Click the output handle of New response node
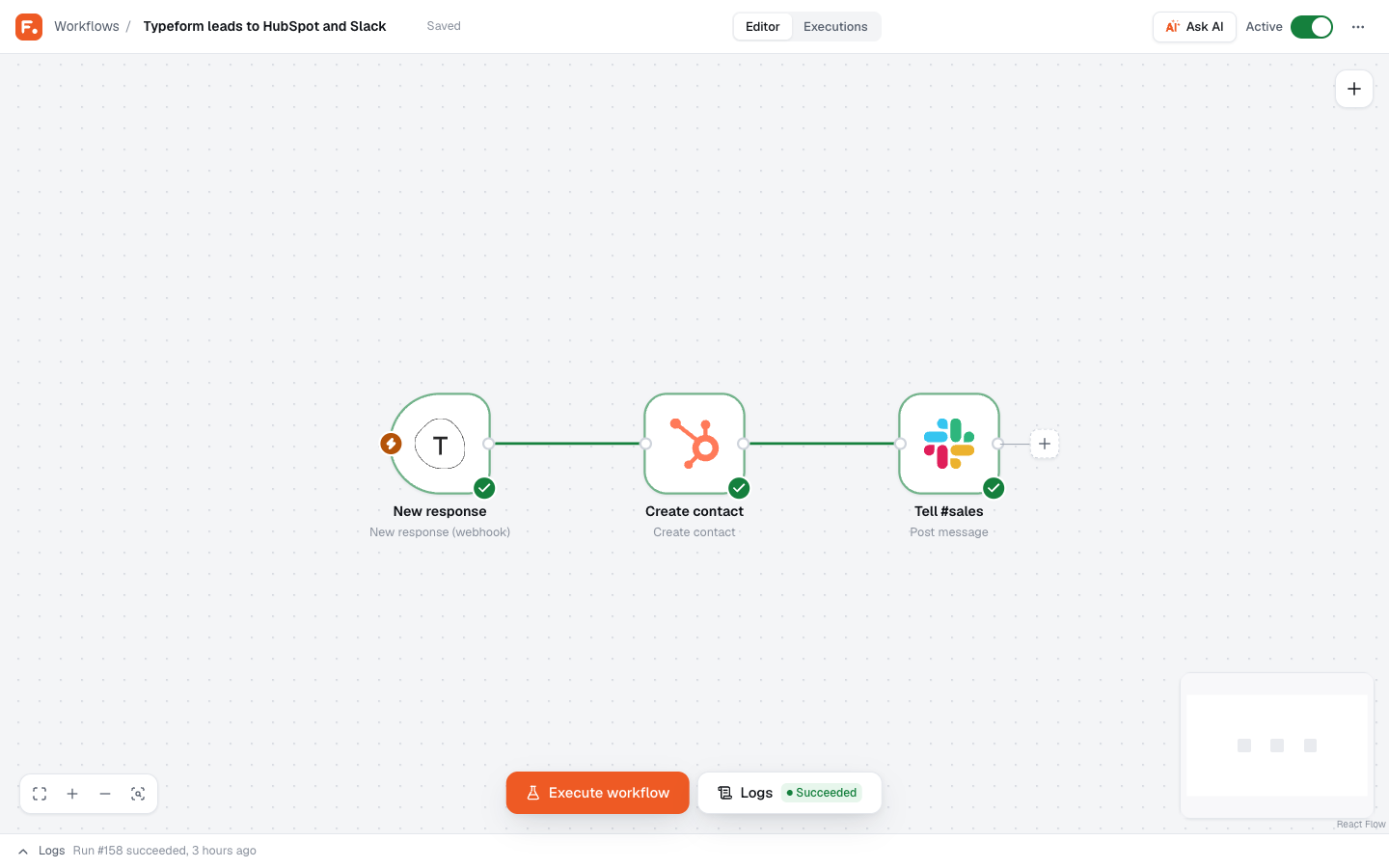The width and height of the screenshot is (1389, 868). pyautogui.click(x=489, y=444)
